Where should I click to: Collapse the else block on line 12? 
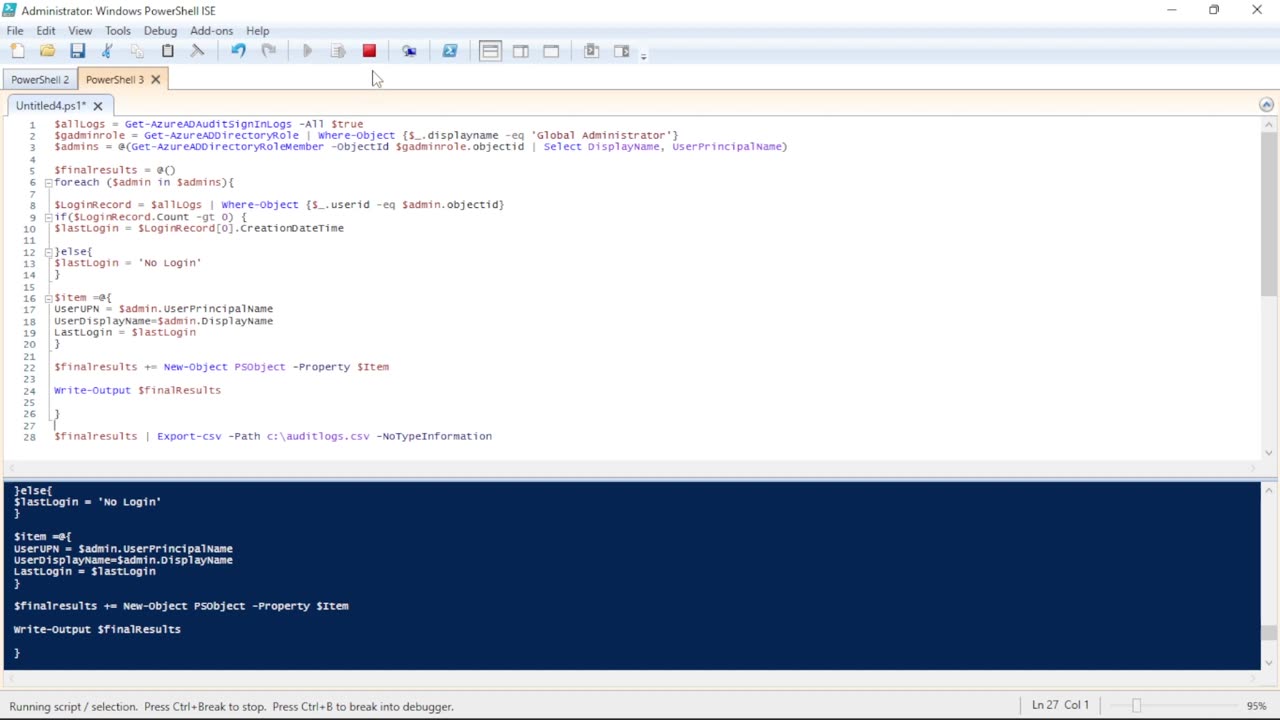coord(47,252)
